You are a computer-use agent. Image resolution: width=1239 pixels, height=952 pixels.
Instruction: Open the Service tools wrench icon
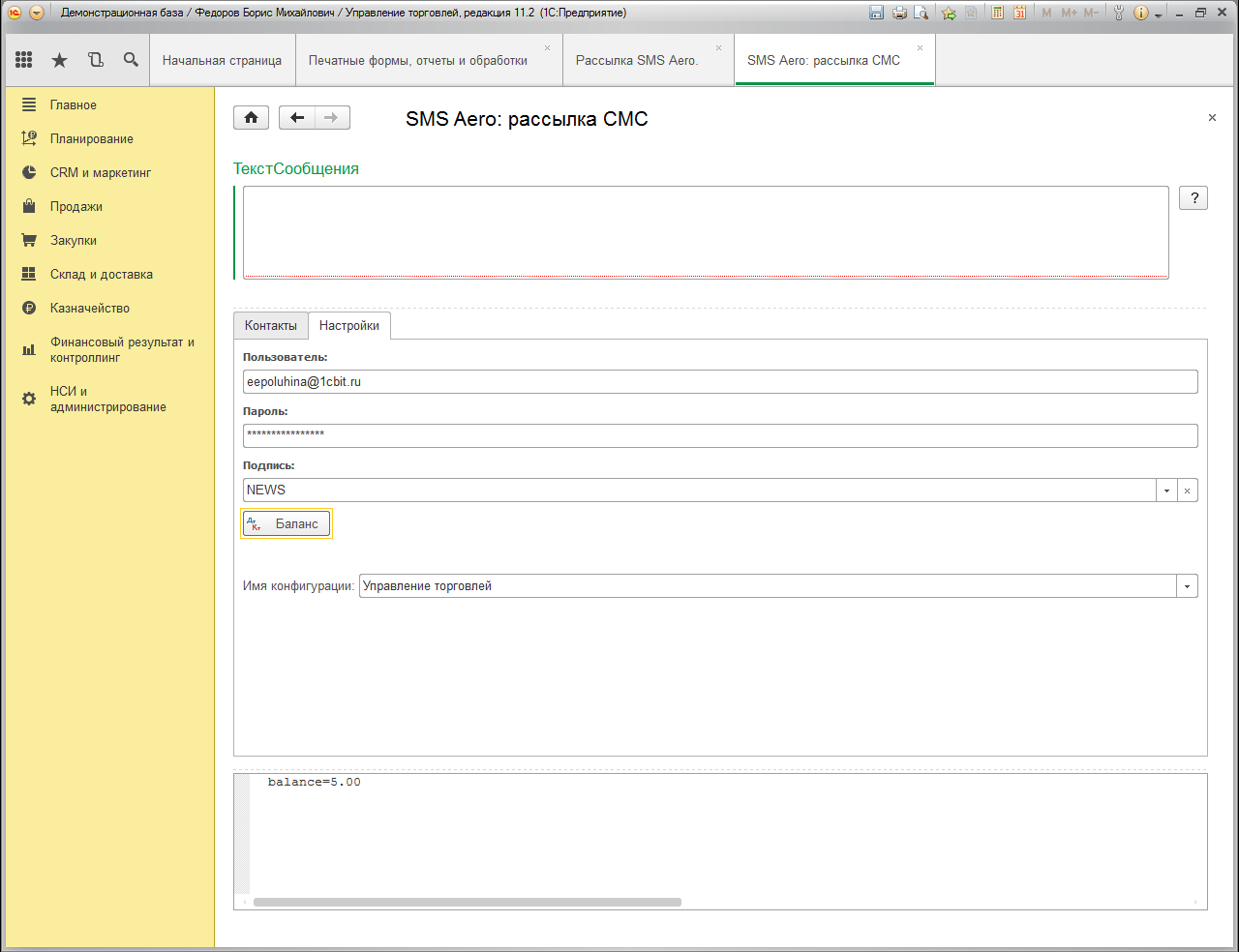tap(1119, 13)
